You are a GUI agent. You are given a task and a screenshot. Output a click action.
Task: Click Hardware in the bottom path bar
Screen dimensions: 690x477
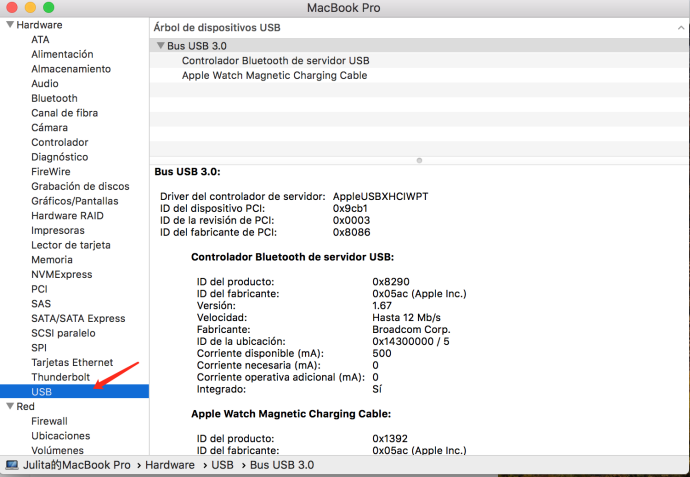170,465
